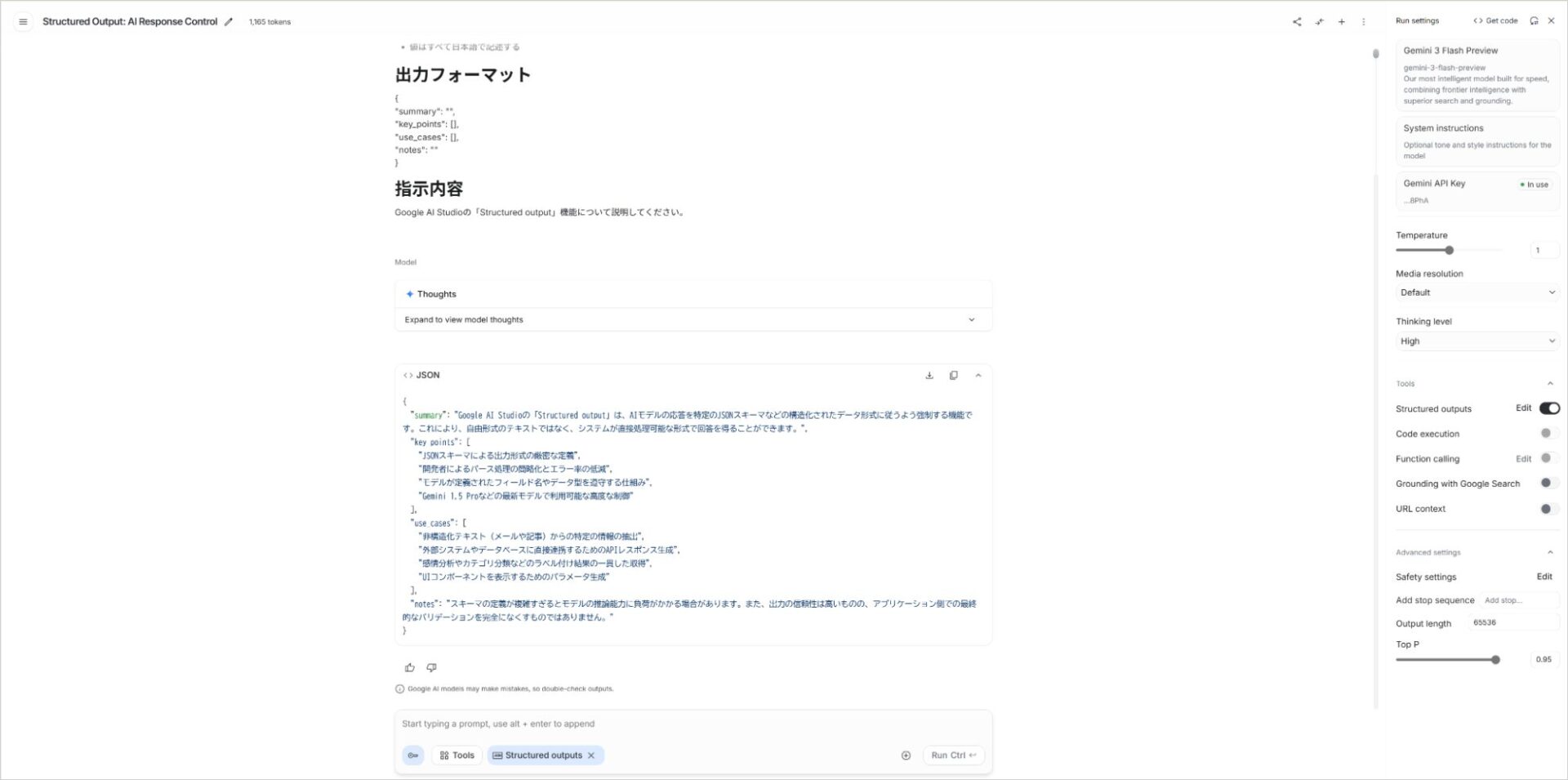Screen dimensions: 1568x780
Task: Open the save prompt icon near Get code
Action: [1535, 20]
